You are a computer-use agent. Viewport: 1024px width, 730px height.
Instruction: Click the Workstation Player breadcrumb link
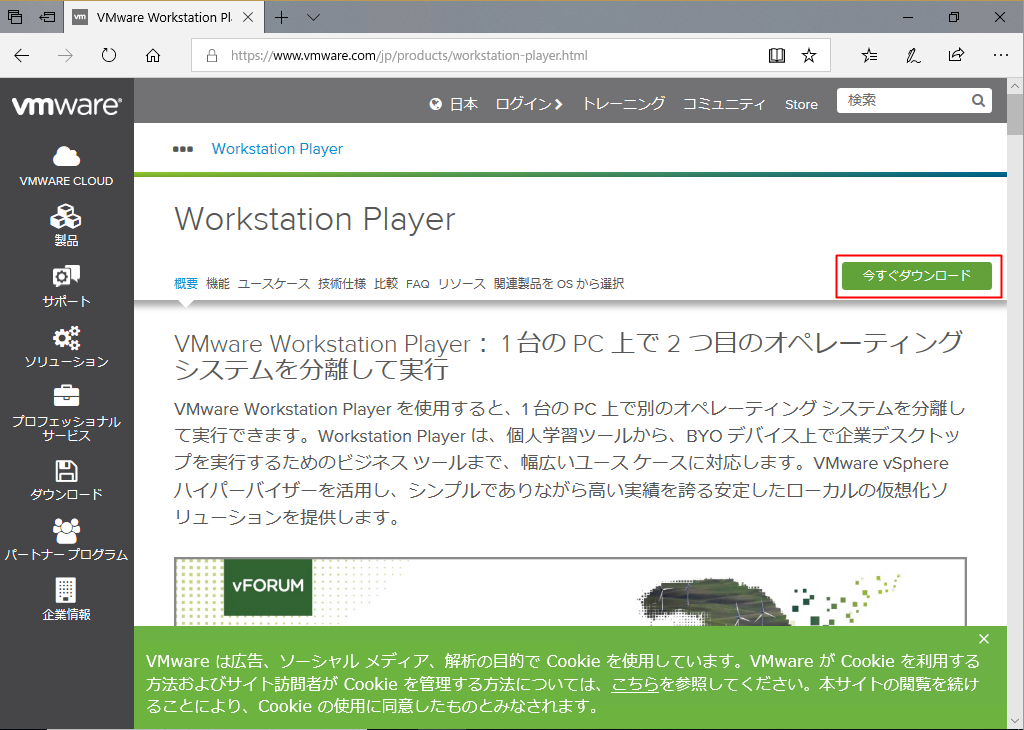click(x=277, y=149)
